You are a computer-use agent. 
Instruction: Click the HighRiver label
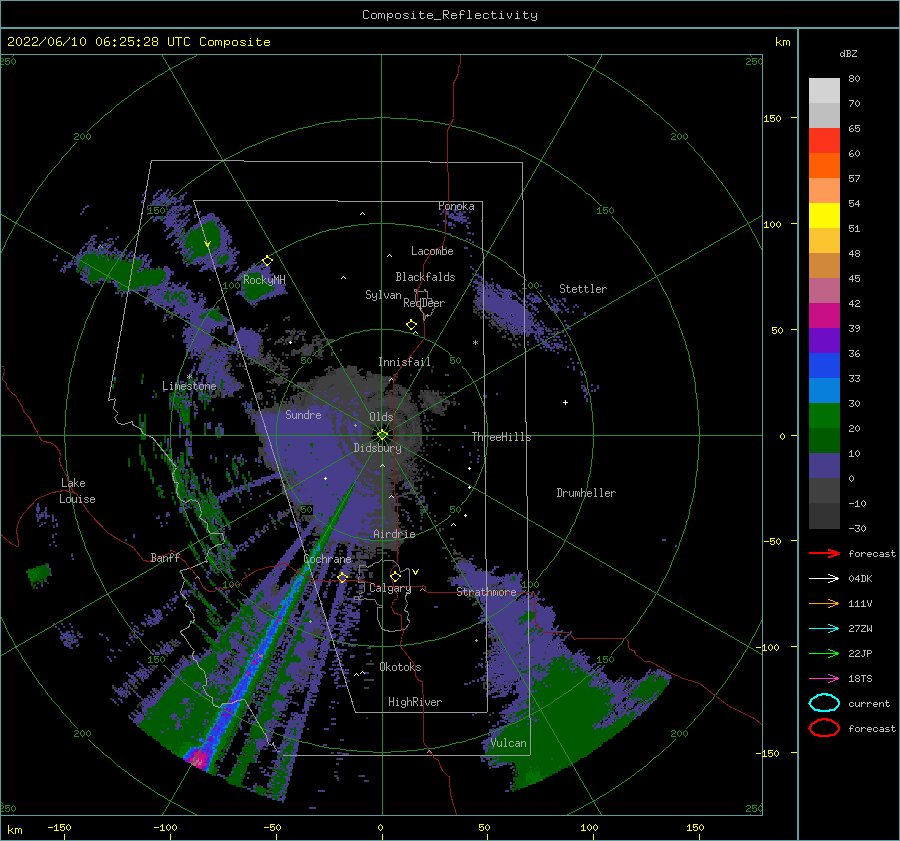[x=415, y=702]
